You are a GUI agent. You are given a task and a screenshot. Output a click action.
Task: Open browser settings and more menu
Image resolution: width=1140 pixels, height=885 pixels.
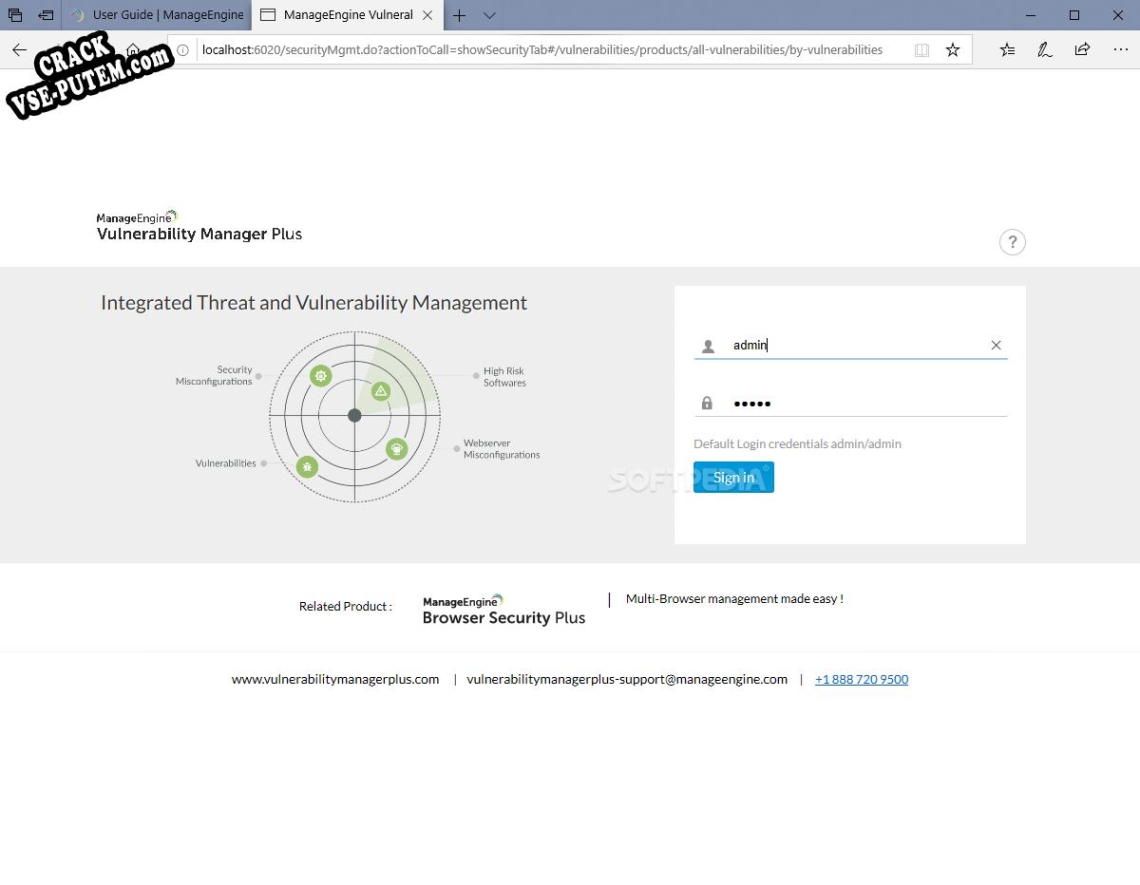pyautogui.click(x=1120, y=49)
